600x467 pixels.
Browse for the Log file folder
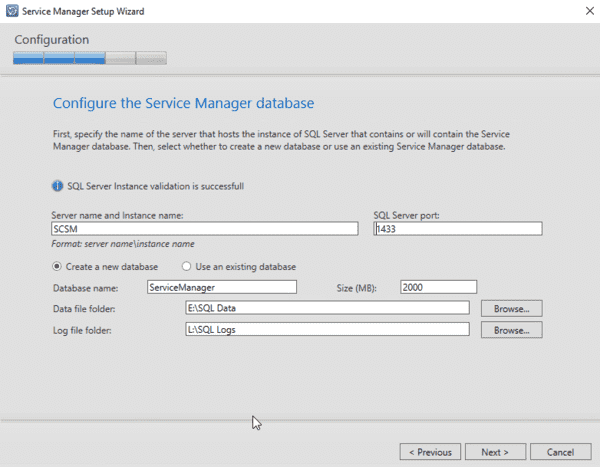[x=512, y=330]
